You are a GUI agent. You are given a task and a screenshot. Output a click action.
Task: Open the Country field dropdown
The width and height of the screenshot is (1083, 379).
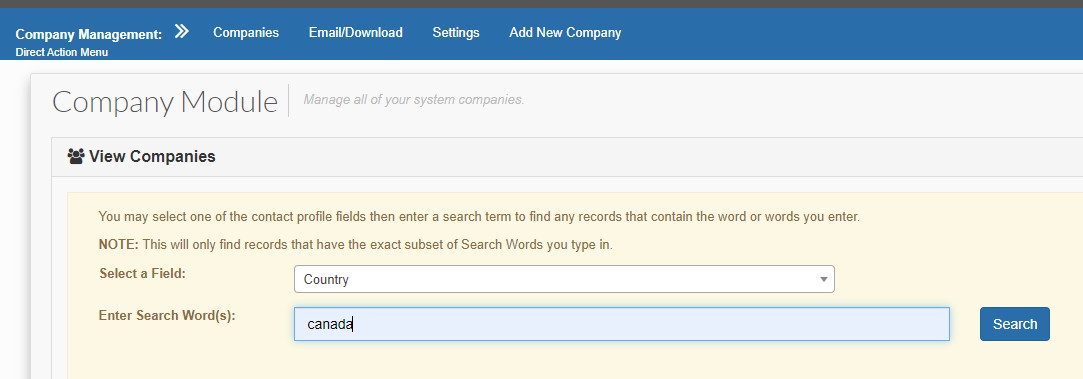[x=564, y=279]
